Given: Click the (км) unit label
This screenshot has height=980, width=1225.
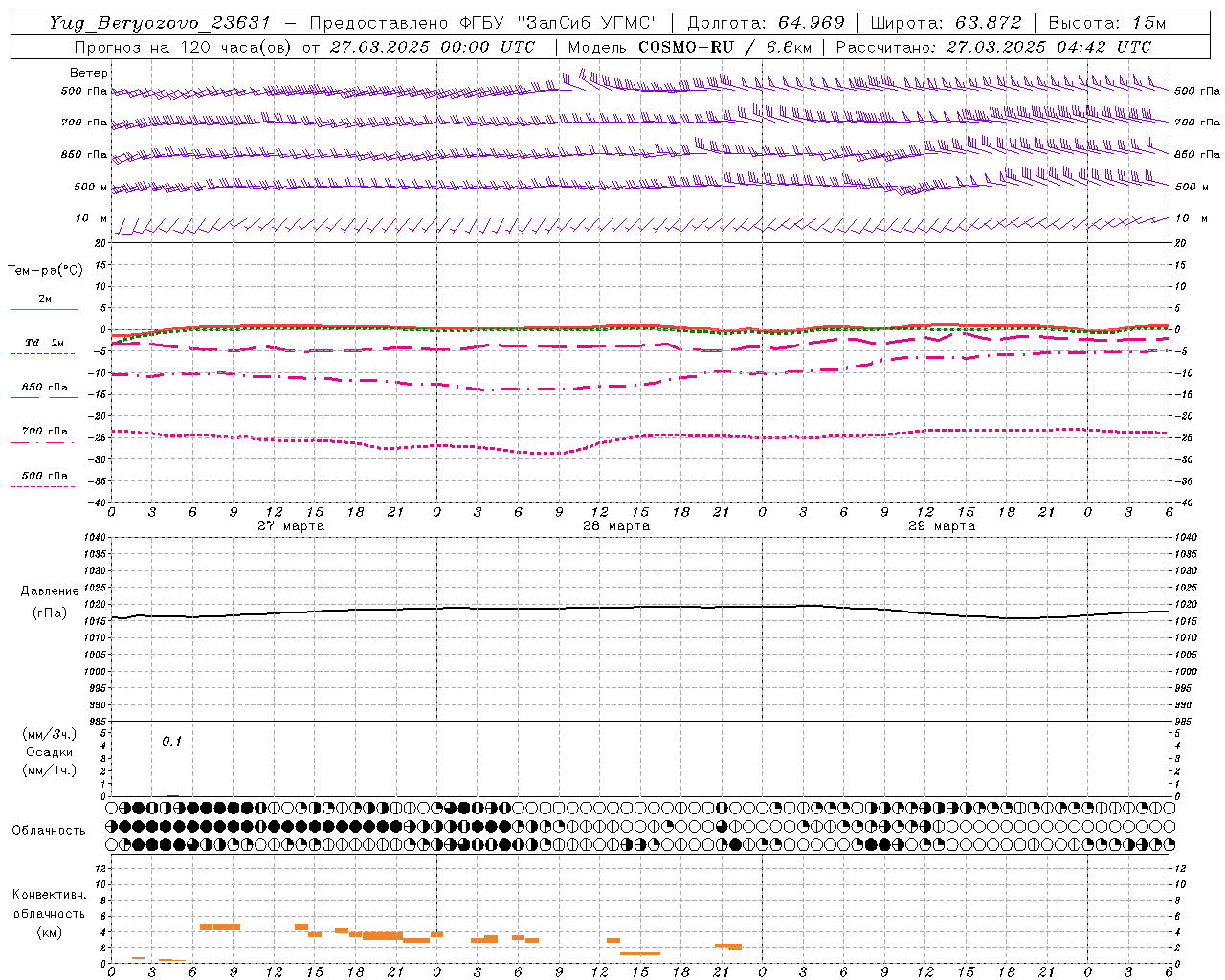Looking at the screenshot, I should tap(49, 932).
